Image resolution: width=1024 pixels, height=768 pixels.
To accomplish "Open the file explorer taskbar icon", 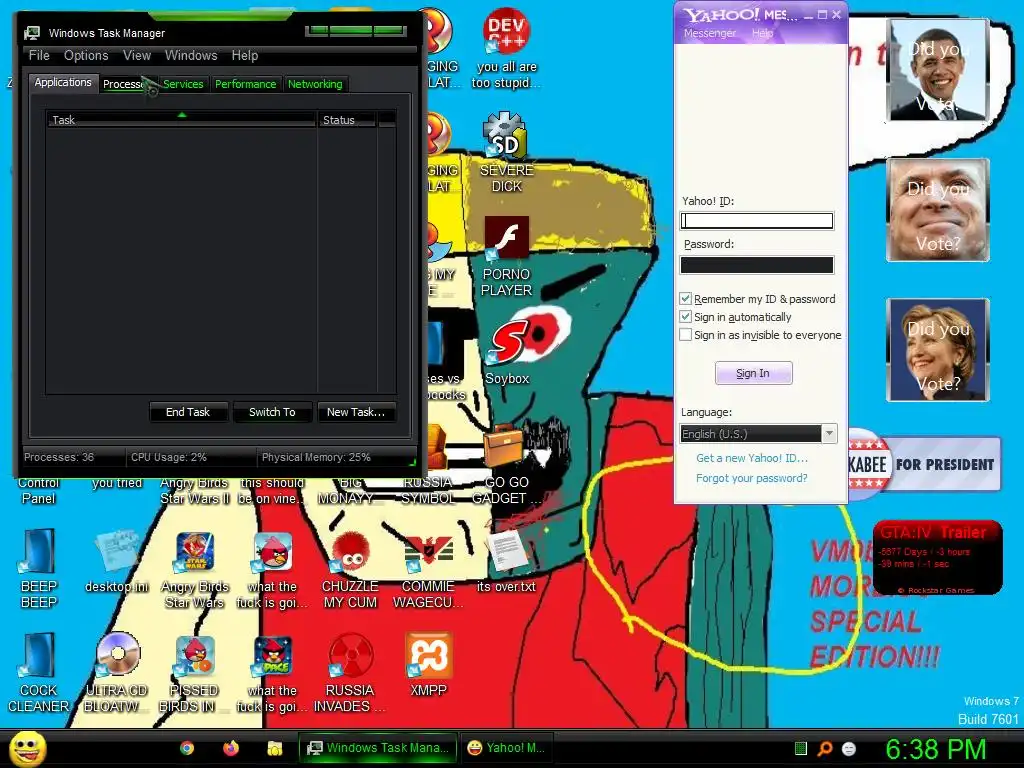I will click(x=274, y=748).
